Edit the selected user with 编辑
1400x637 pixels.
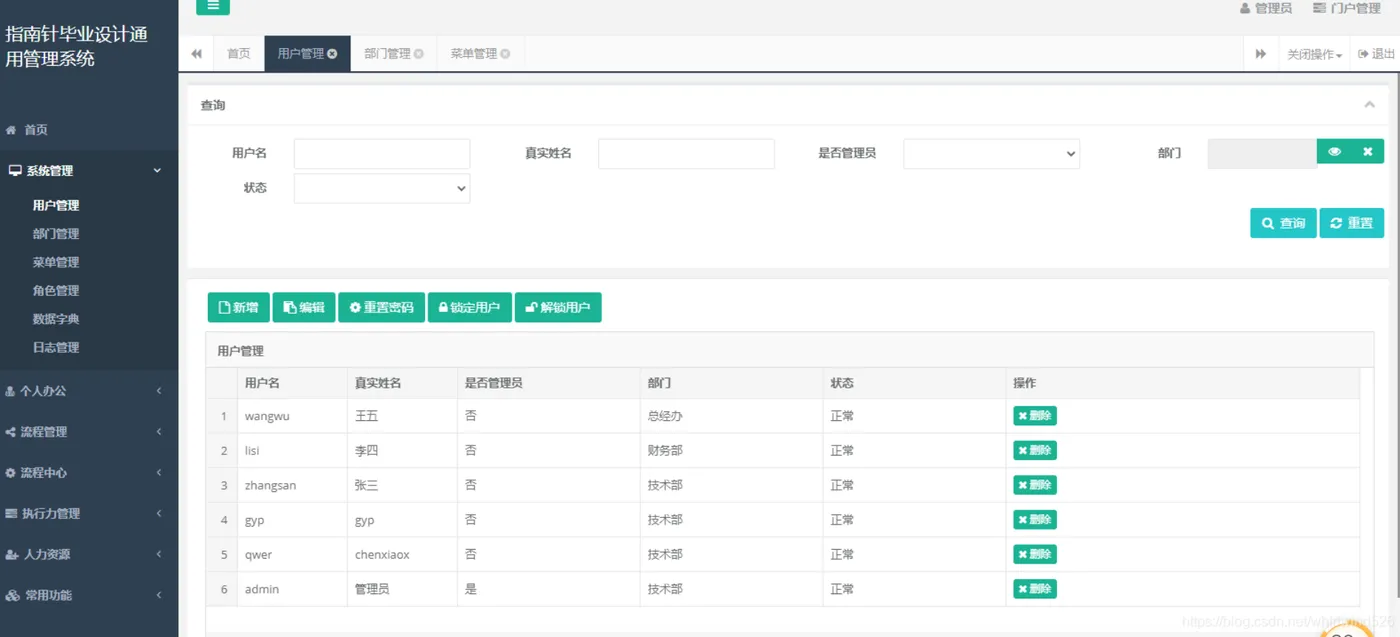click(x=304, y=307)
